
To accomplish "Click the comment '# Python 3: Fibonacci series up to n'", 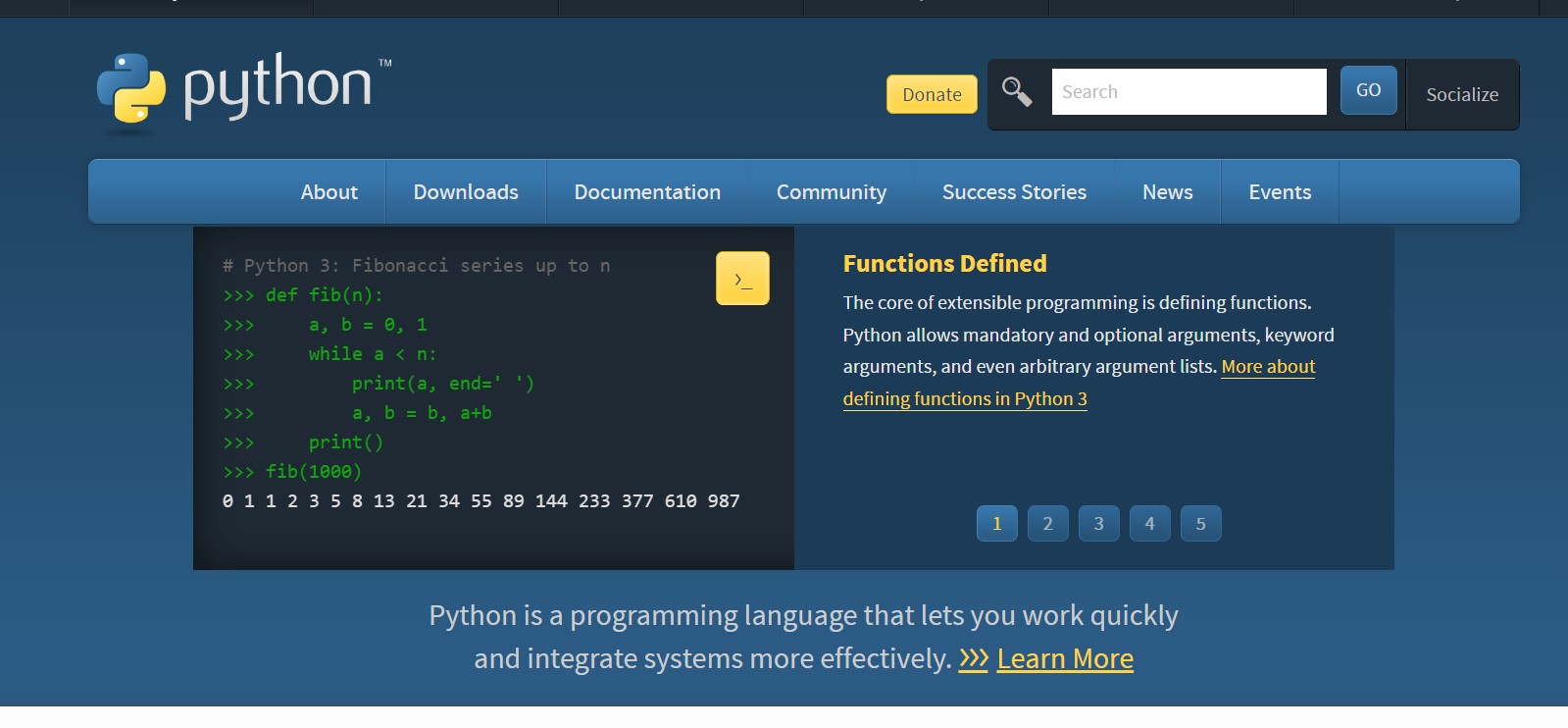I will pos(417,265).
